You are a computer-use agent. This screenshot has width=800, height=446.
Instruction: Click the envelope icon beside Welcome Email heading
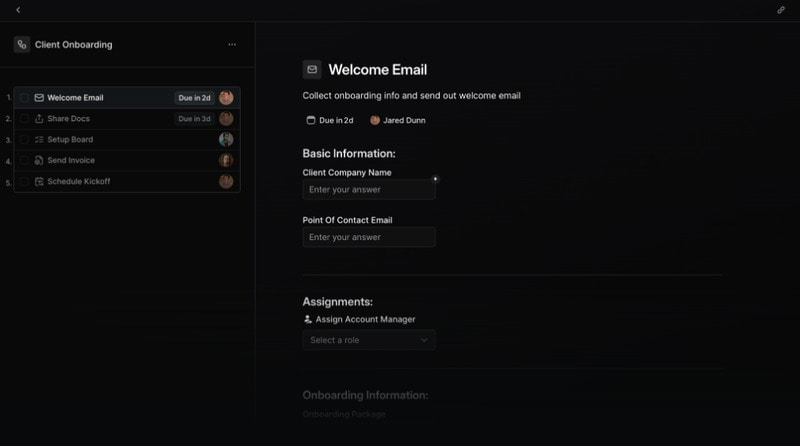click(x=312, y=70)
